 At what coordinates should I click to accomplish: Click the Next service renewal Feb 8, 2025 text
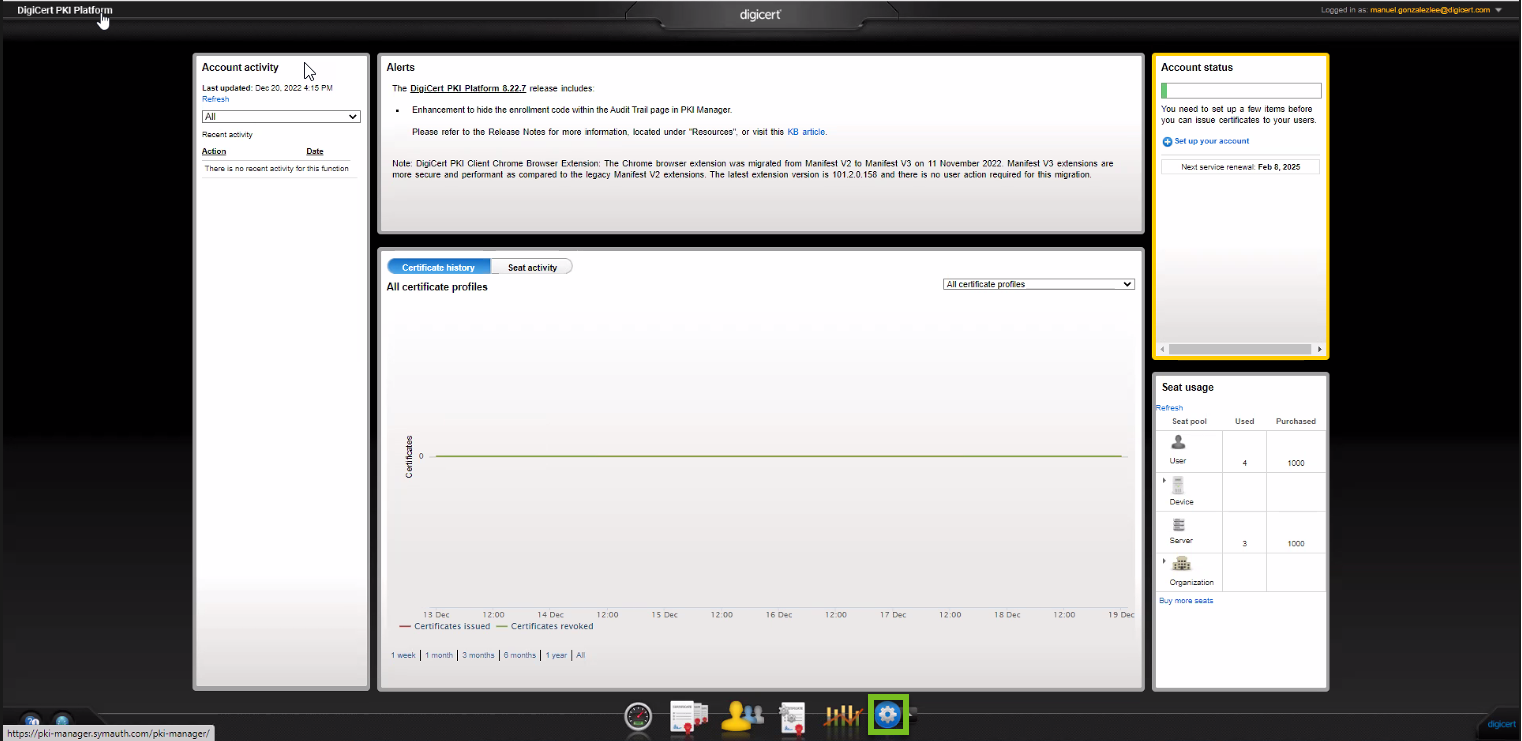coord(1240,167)
